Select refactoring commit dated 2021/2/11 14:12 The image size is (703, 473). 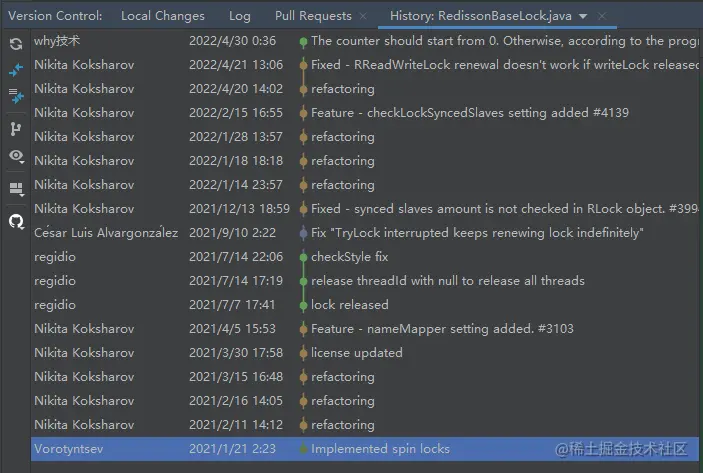point(365,425)
